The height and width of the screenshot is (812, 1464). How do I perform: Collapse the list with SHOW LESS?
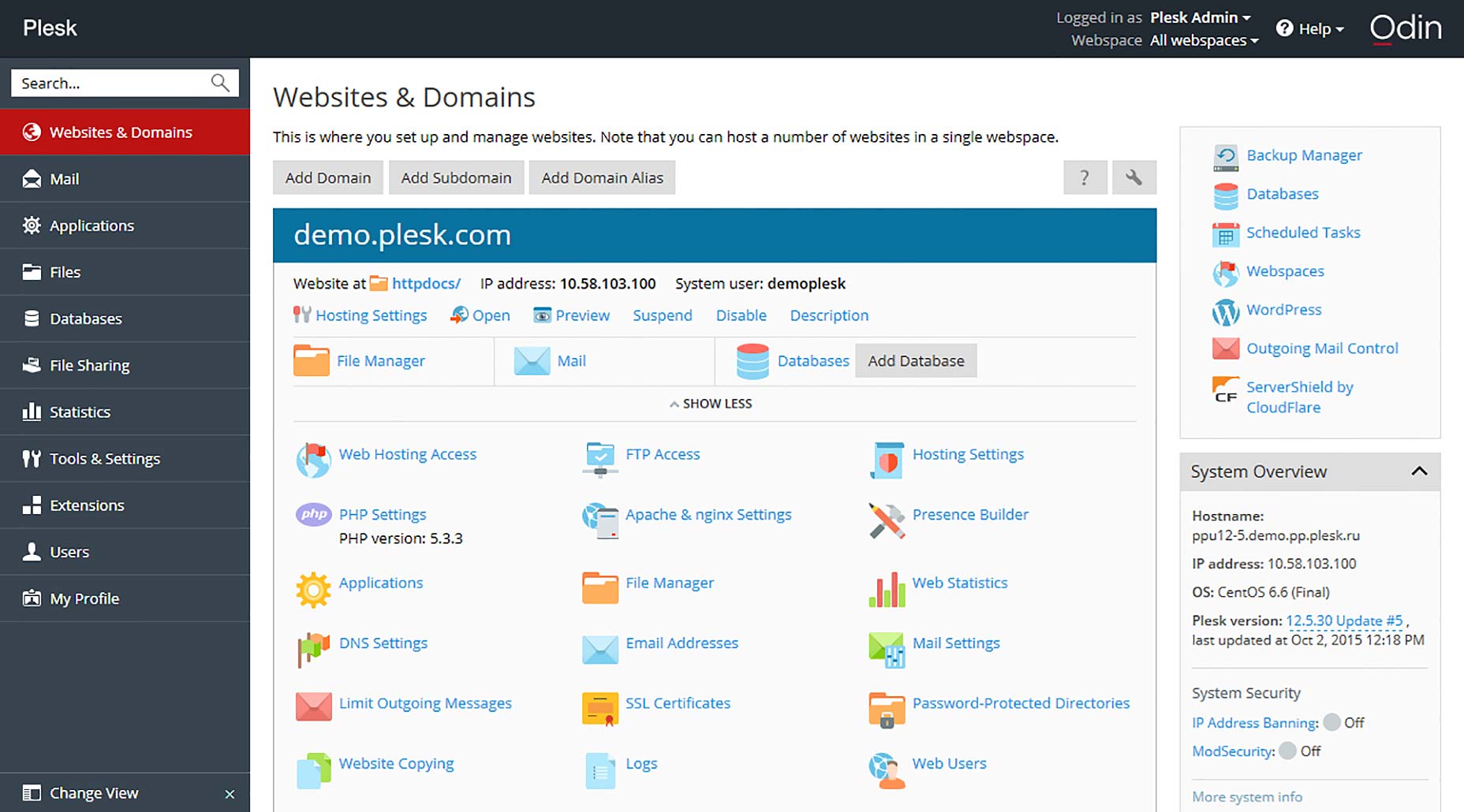711,404
